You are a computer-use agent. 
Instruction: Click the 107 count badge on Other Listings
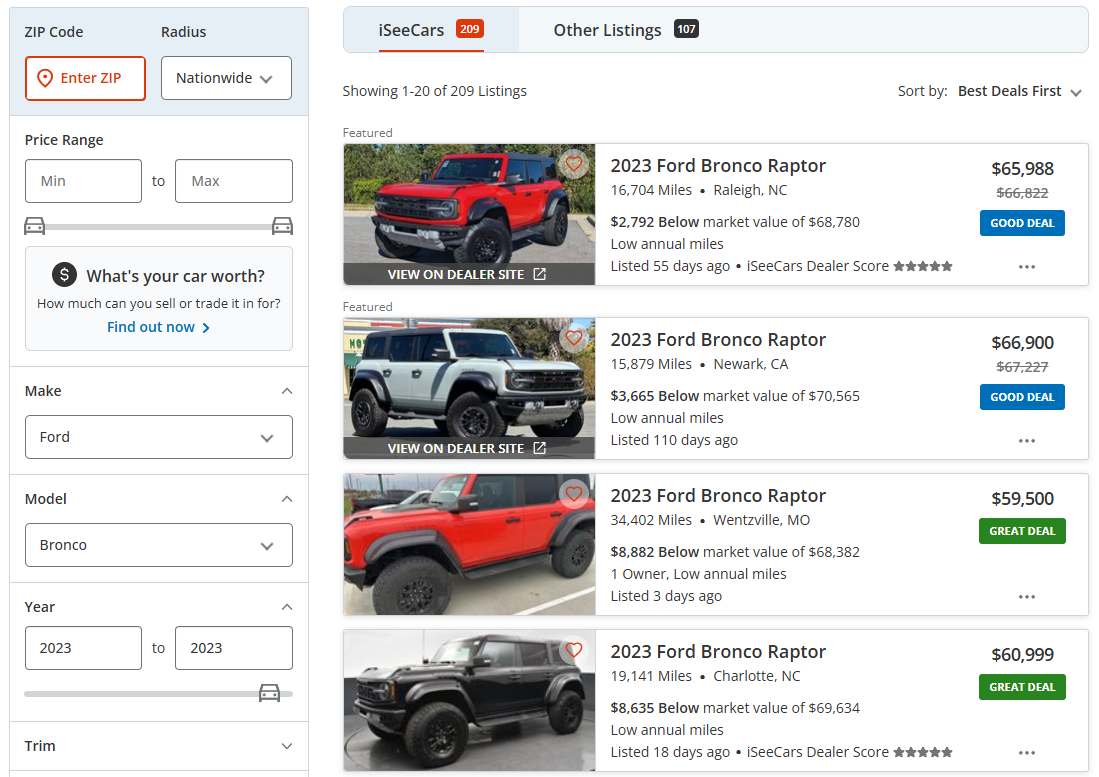pos(686,29)
